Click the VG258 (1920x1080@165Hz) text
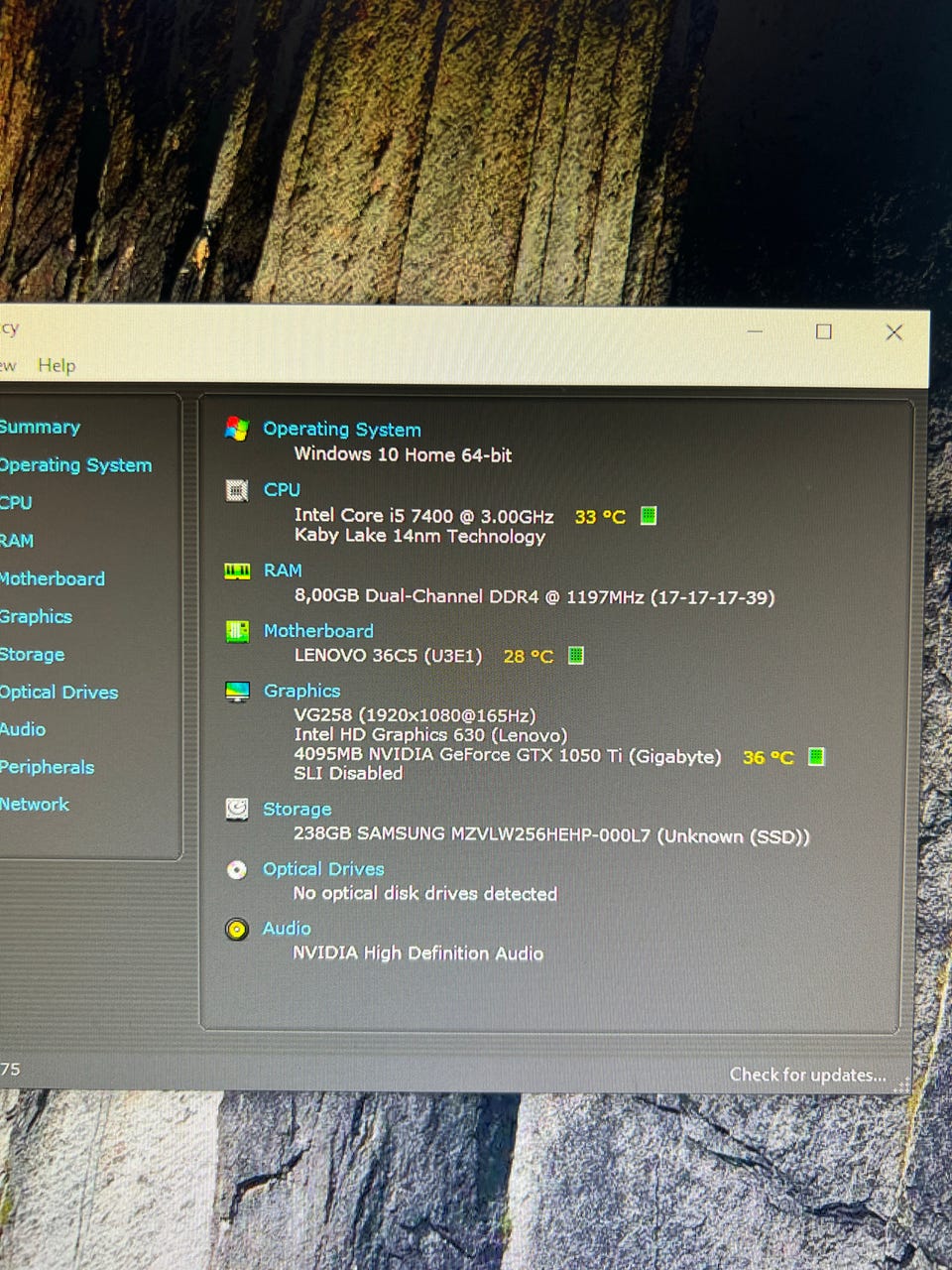 pos(415,715)
